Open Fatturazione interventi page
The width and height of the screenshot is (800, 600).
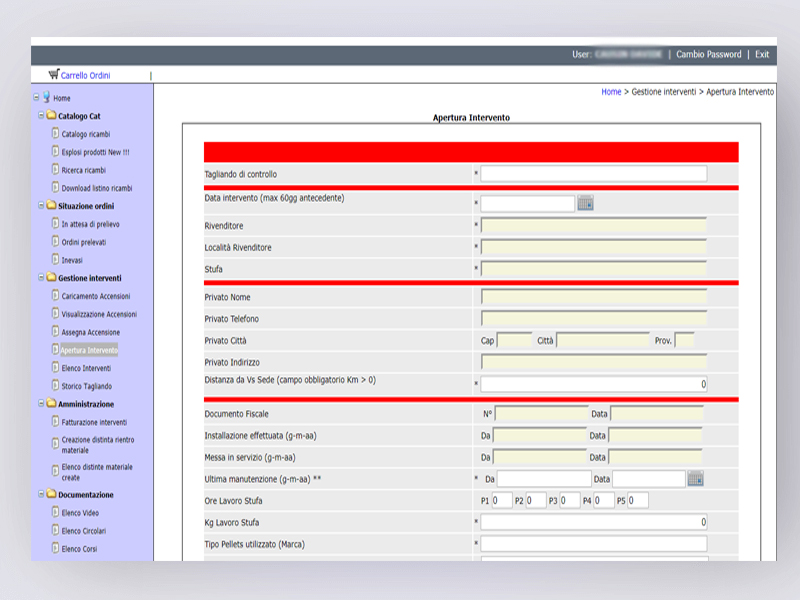94,422
